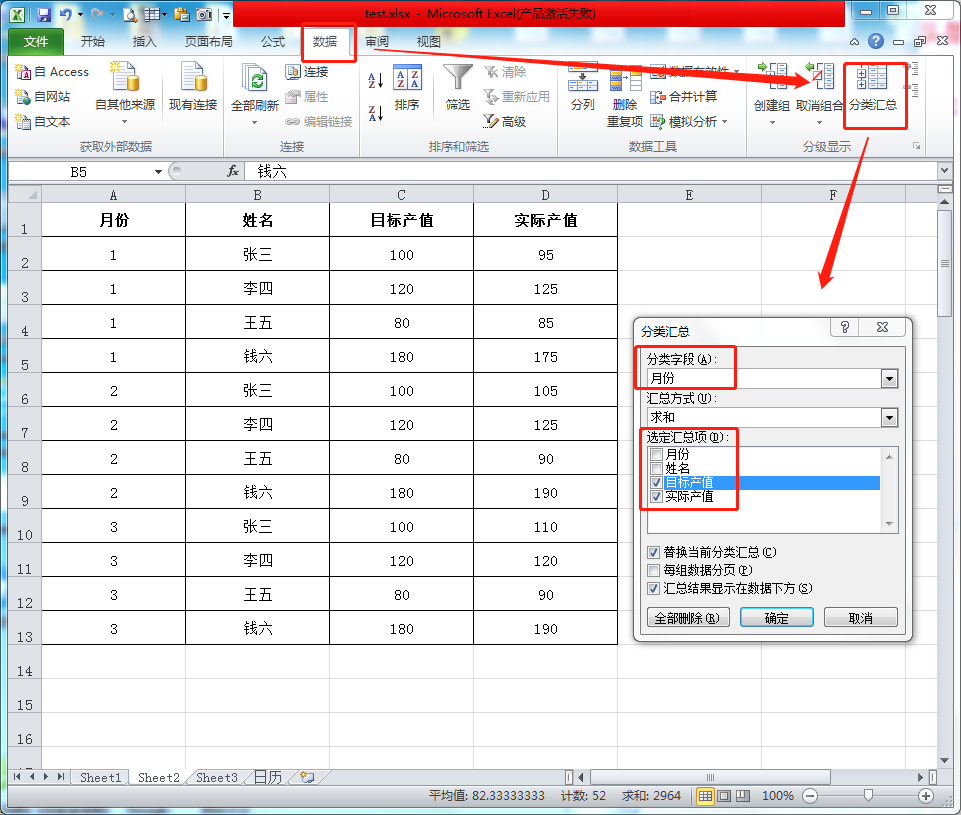This screenshot has width=961, height=815.
Task: Uncheck 目标产值 in summary items list
Action: tap(656, 483)
